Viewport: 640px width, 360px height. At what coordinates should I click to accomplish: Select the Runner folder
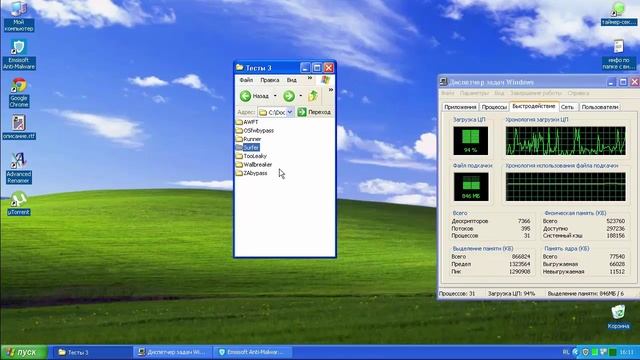click(249, 139)
